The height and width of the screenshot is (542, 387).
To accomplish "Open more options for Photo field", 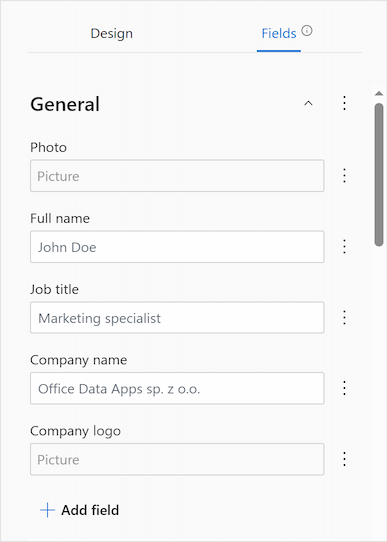I will coord(344,176).
